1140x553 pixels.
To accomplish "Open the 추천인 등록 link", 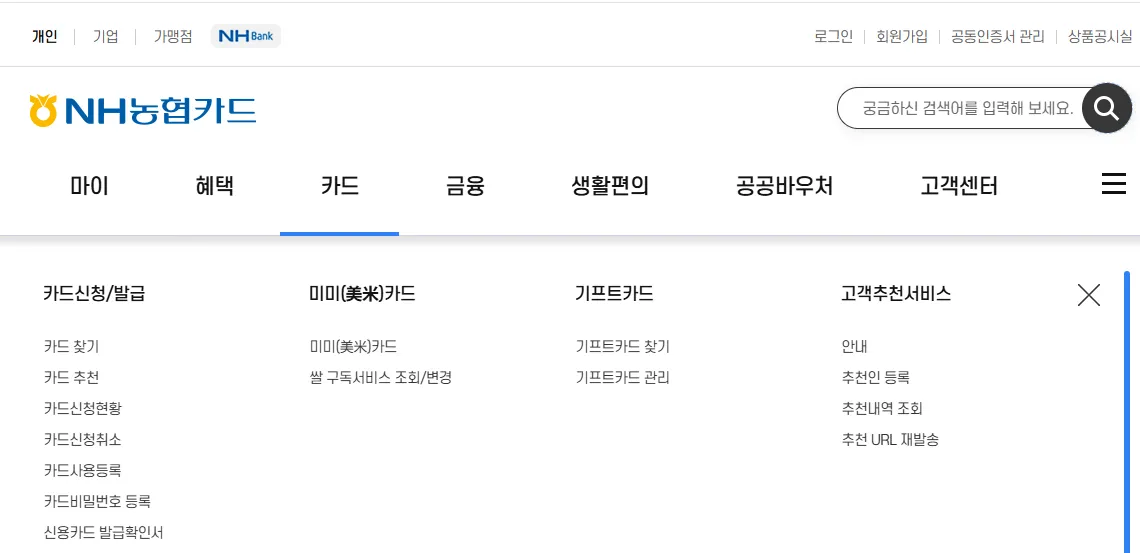I will click(875, 378).
